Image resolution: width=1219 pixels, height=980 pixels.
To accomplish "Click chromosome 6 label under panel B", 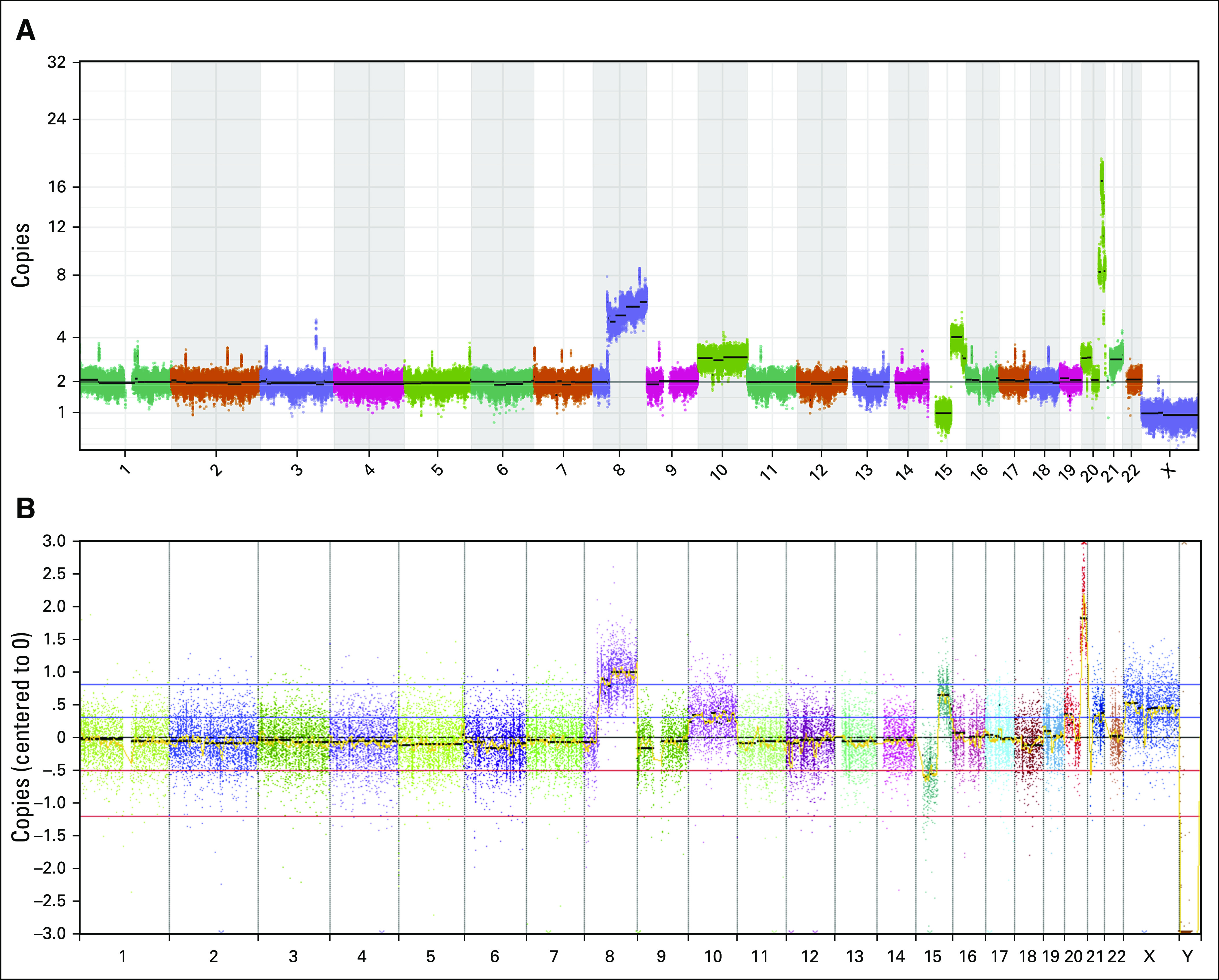I will [495, 956].
